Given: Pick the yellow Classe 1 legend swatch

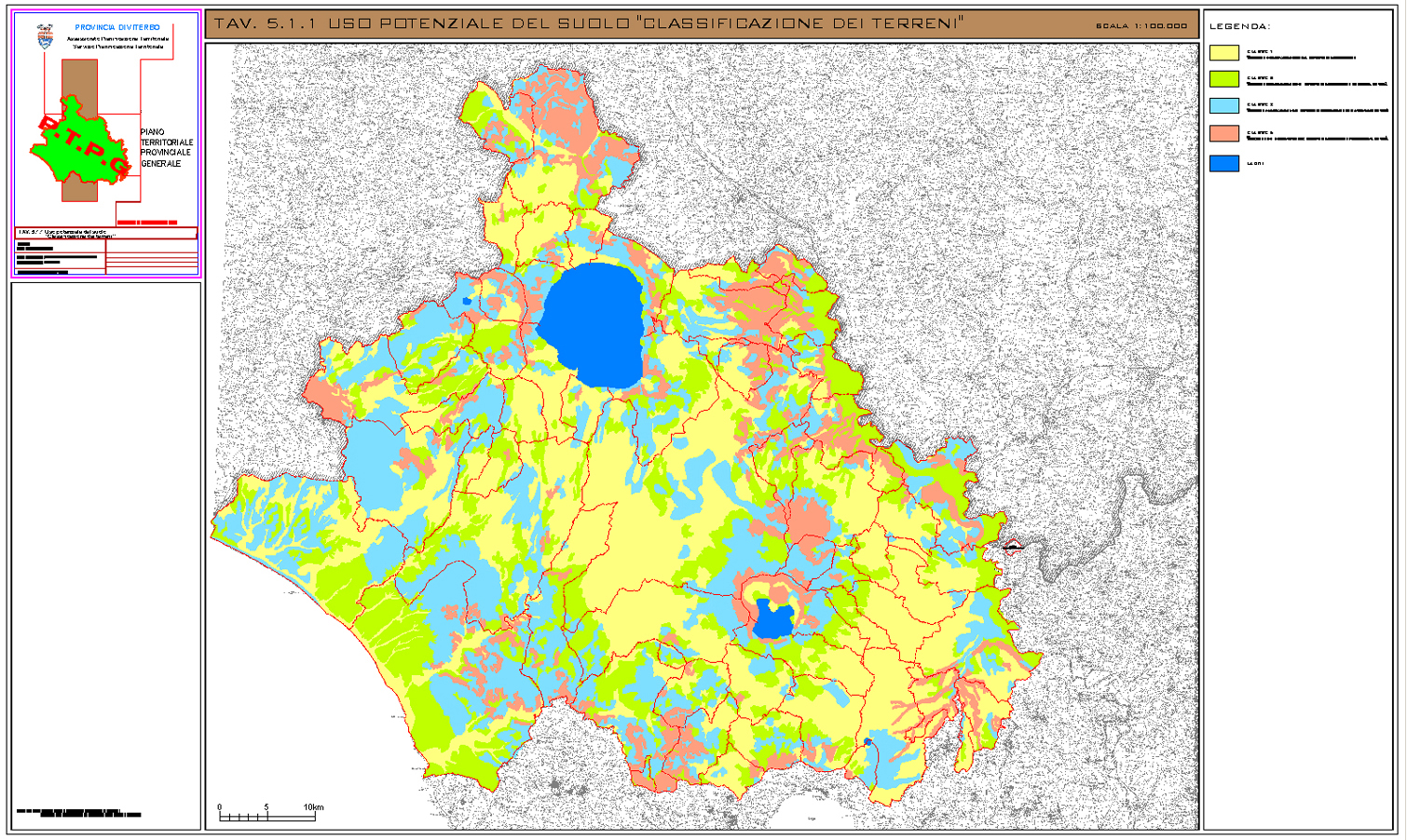Looking at the screenshot, I should click(1223, 54).
